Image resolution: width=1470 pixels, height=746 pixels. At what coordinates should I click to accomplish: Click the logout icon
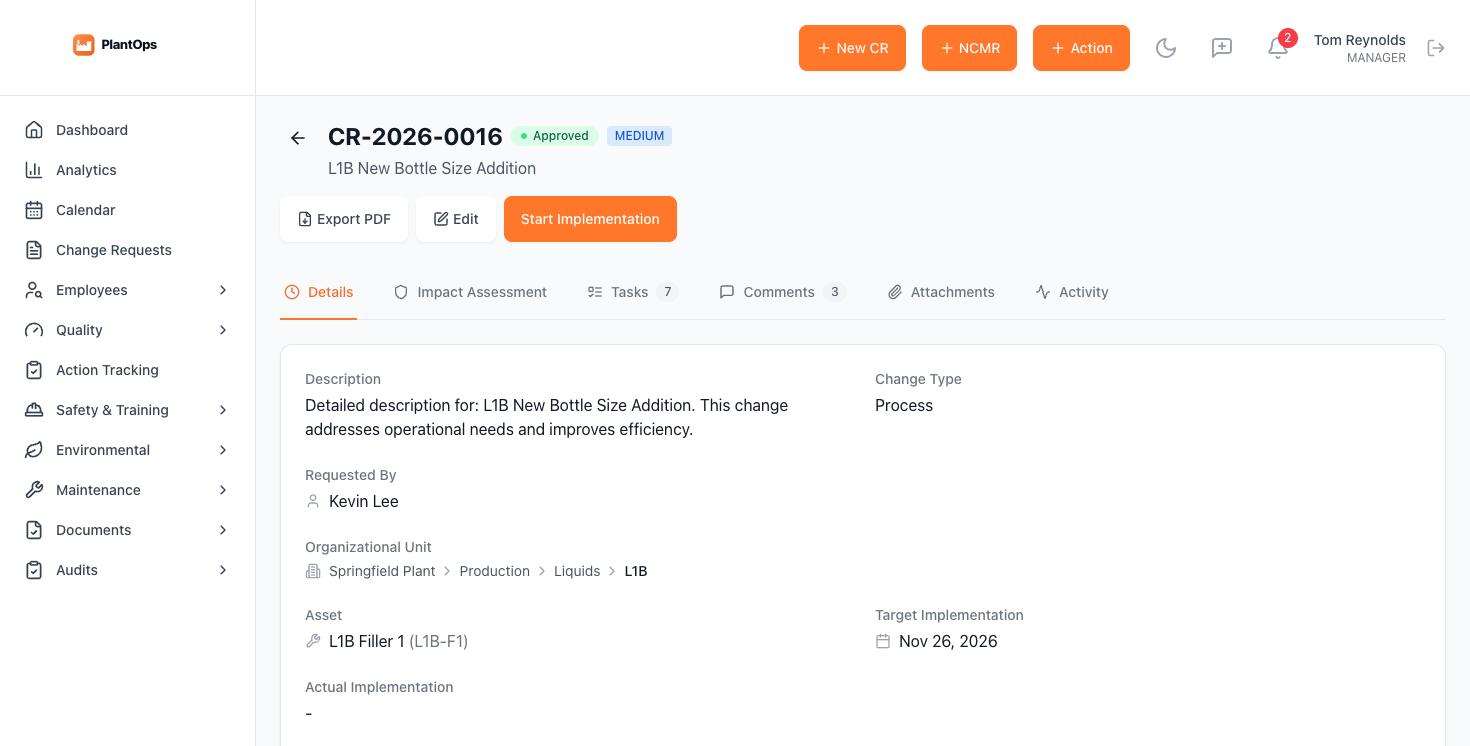[1436, 48]
